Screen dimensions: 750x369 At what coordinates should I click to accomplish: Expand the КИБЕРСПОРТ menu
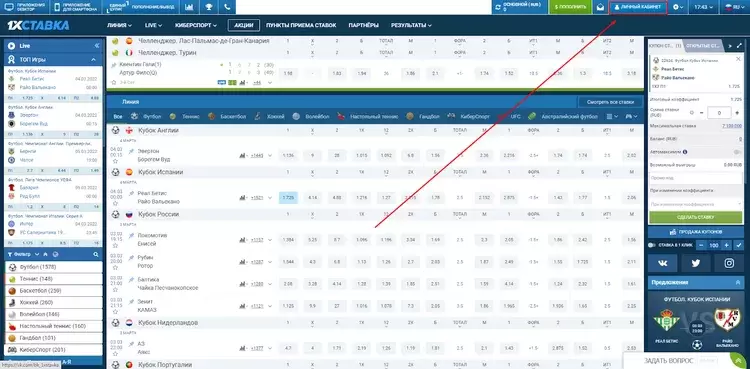click(x=196, y=25)
